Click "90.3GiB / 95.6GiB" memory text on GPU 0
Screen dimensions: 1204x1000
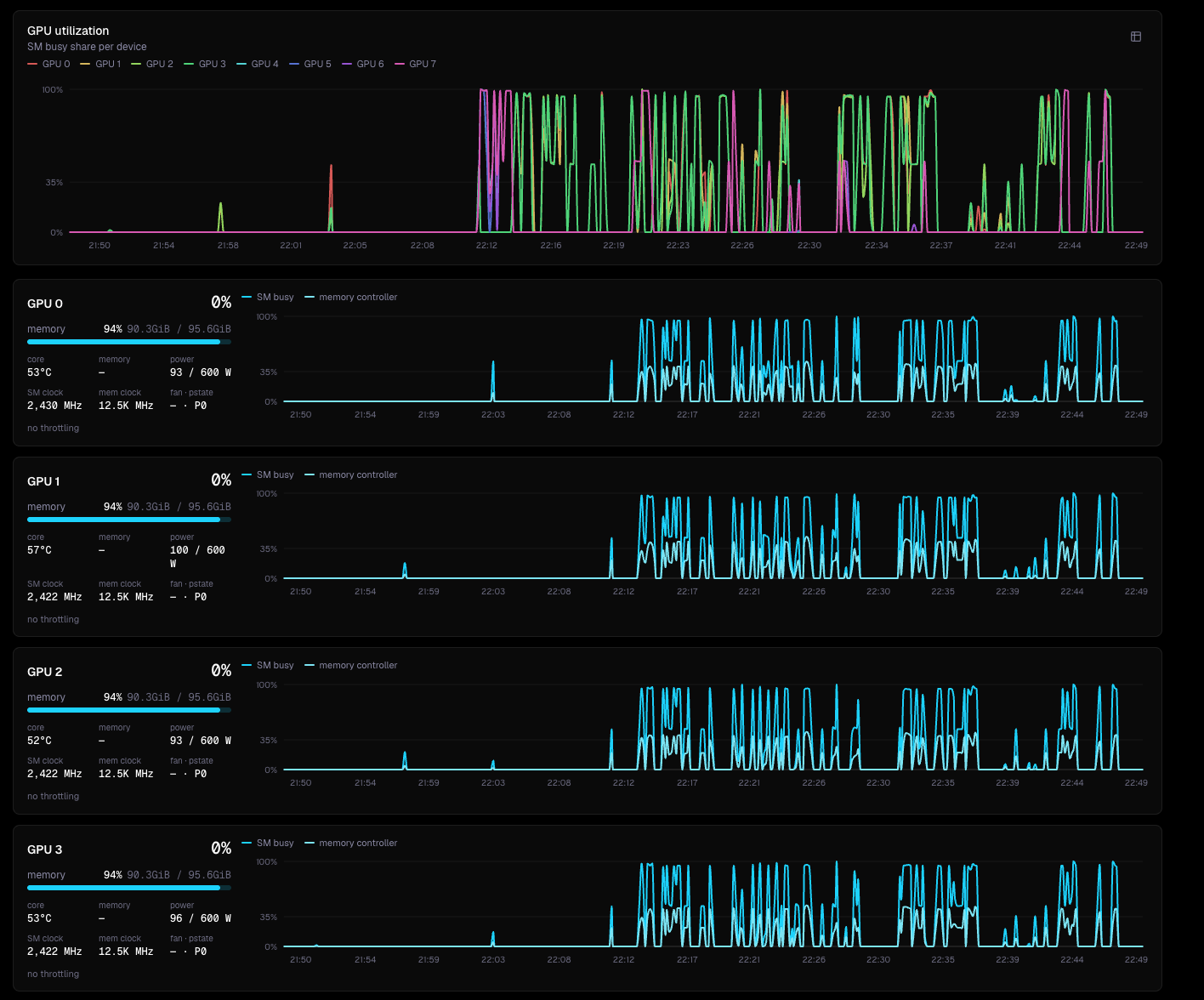click(x=179, y=329)
